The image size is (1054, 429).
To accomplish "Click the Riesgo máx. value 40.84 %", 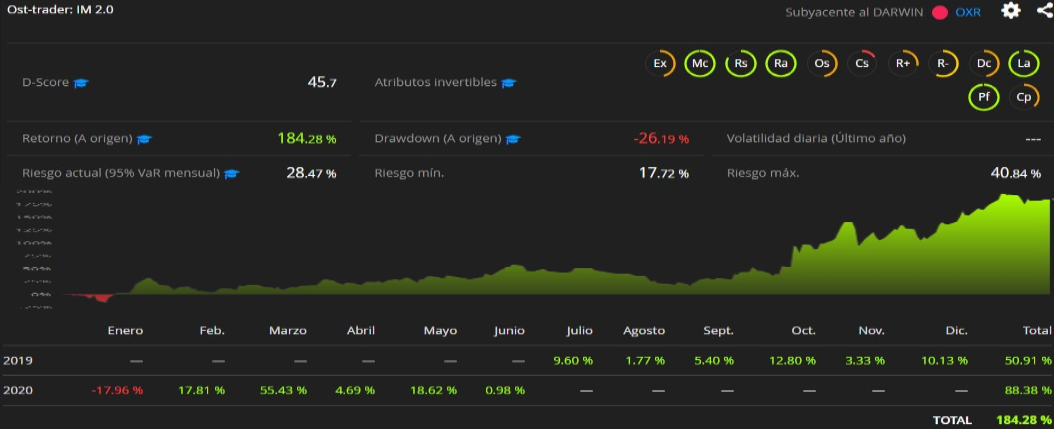I will (1016, 173).
